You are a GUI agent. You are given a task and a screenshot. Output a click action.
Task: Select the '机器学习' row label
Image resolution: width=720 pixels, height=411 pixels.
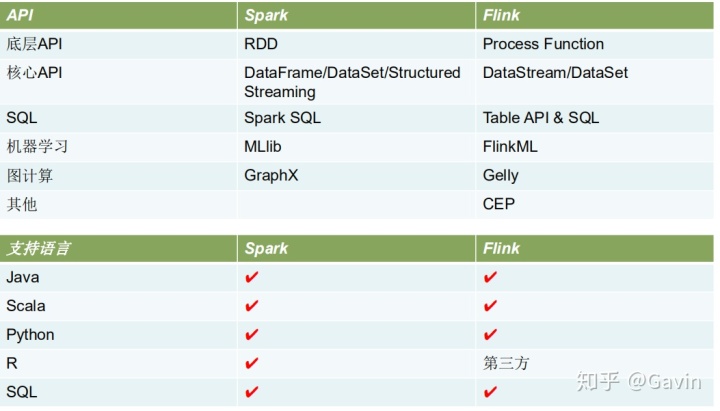pyautogui.click(x=37, y=147)
